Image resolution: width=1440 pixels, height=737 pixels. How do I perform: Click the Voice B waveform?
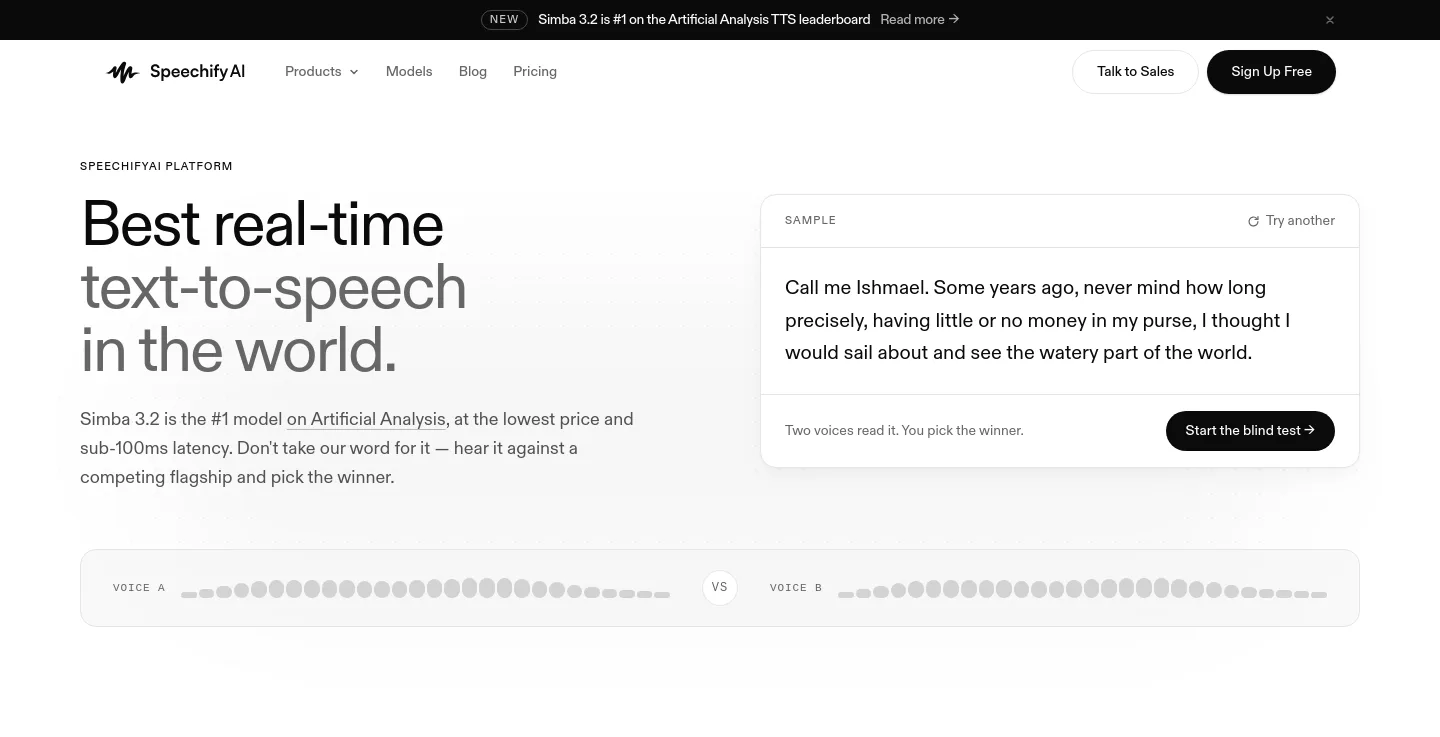tap(1082, 588)
